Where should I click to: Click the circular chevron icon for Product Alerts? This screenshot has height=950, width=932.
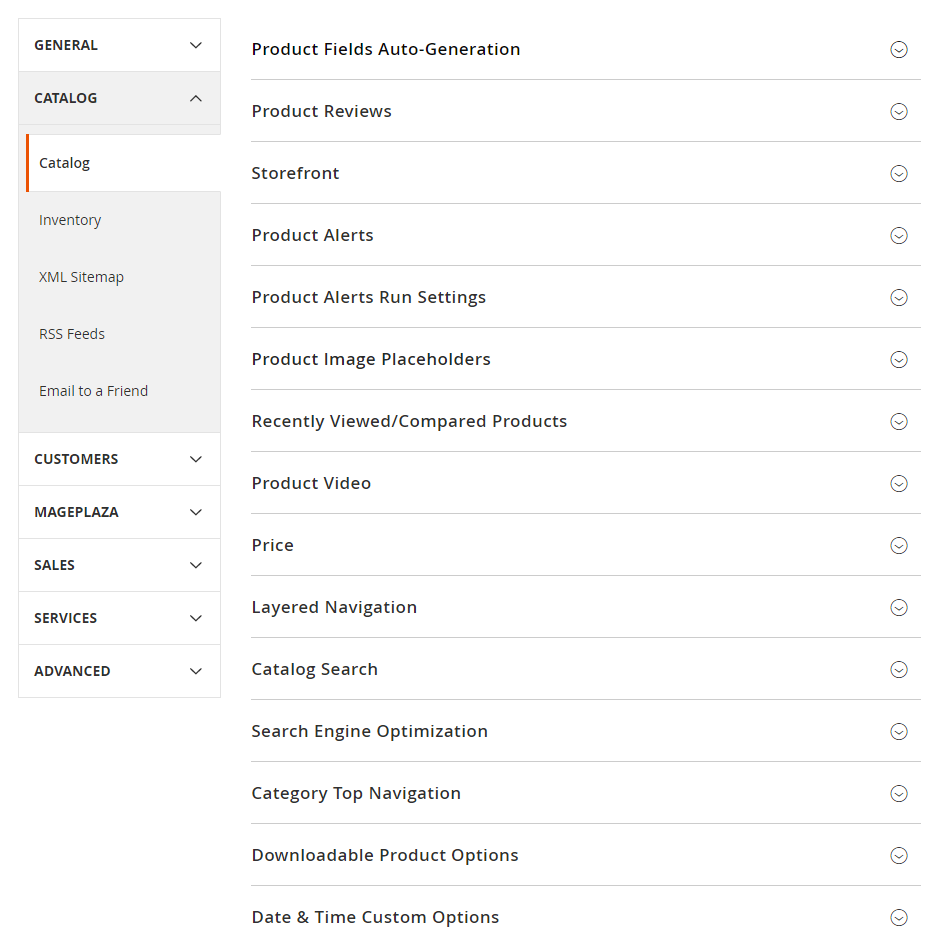[x=898, y=235]
